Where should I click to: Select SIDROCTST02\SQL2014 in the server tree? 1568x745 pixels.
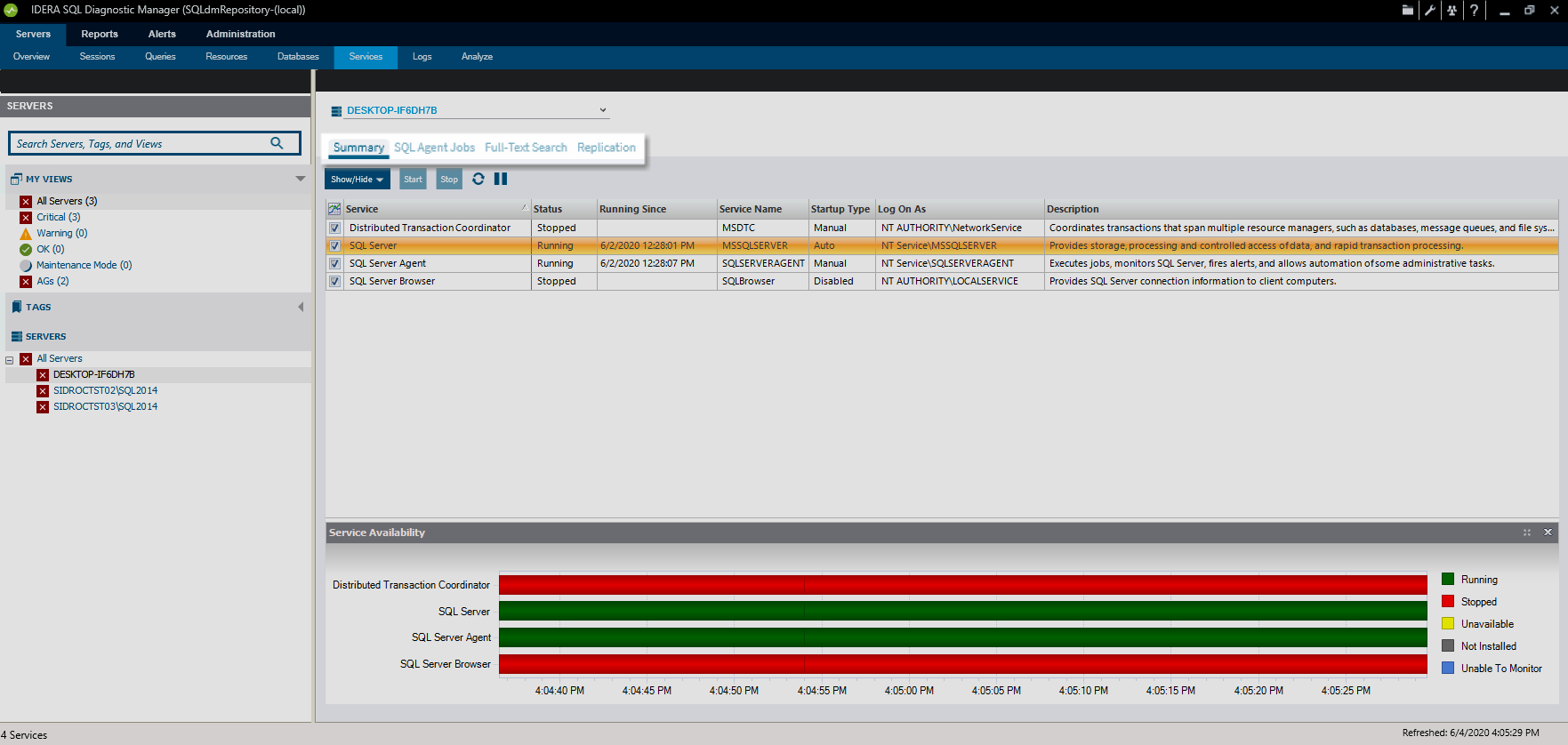point(106,390)
